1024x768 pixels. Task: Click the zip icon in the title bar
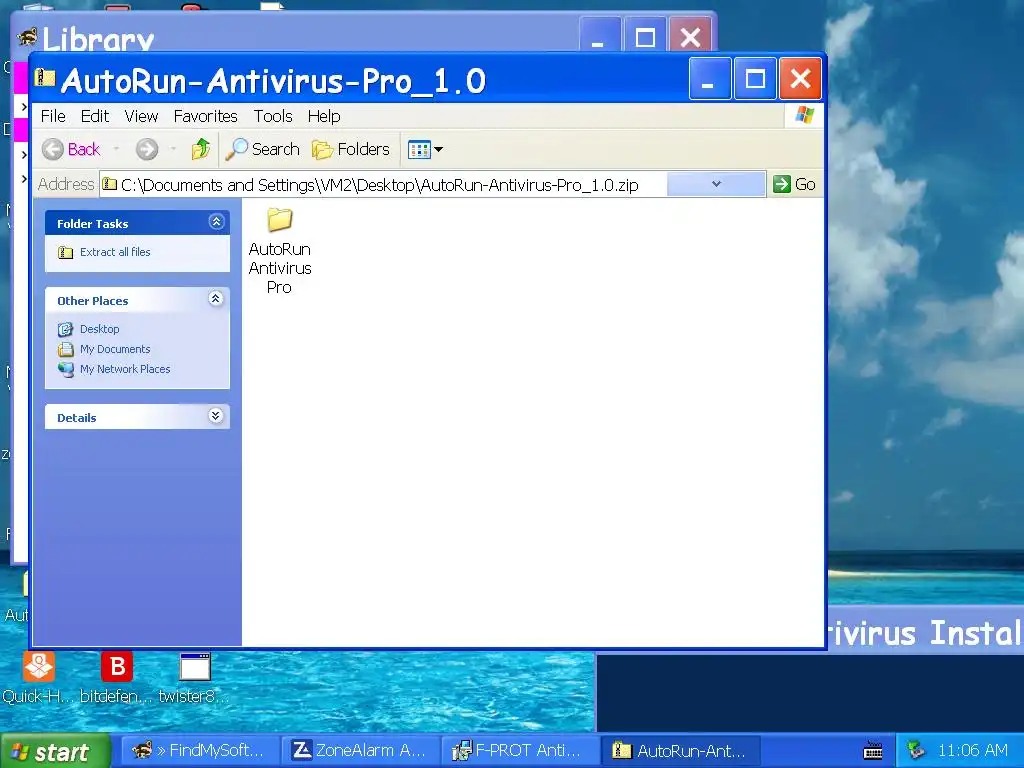point(45,78)
